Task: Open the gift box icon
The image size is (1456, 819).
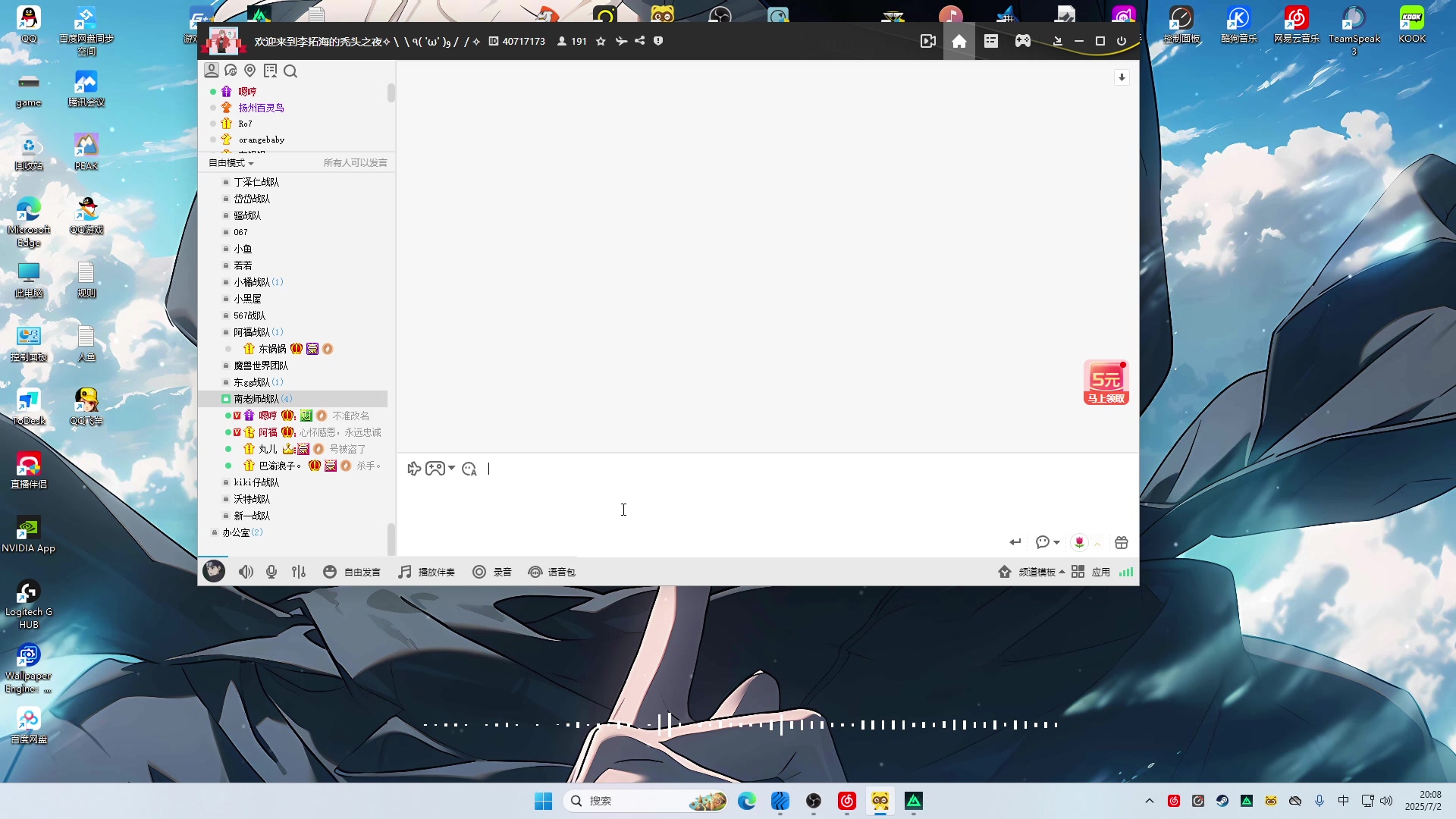Action: tap(1122, 542)
